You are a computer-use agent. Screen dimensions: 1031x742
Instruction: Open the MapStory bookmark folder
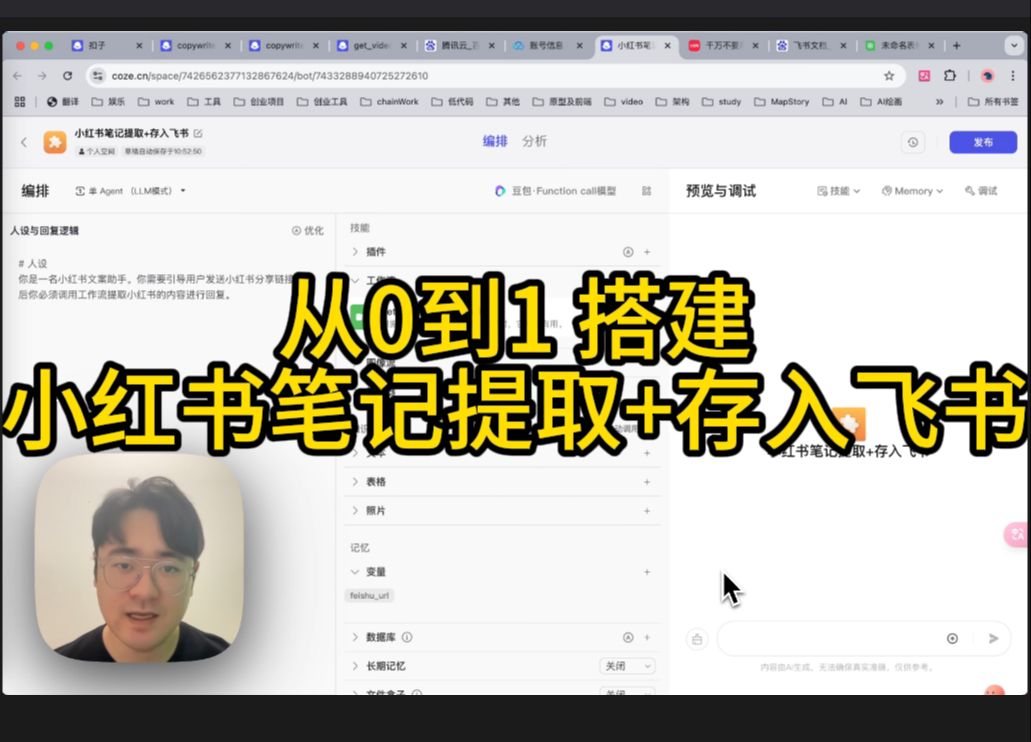(782, 101)
